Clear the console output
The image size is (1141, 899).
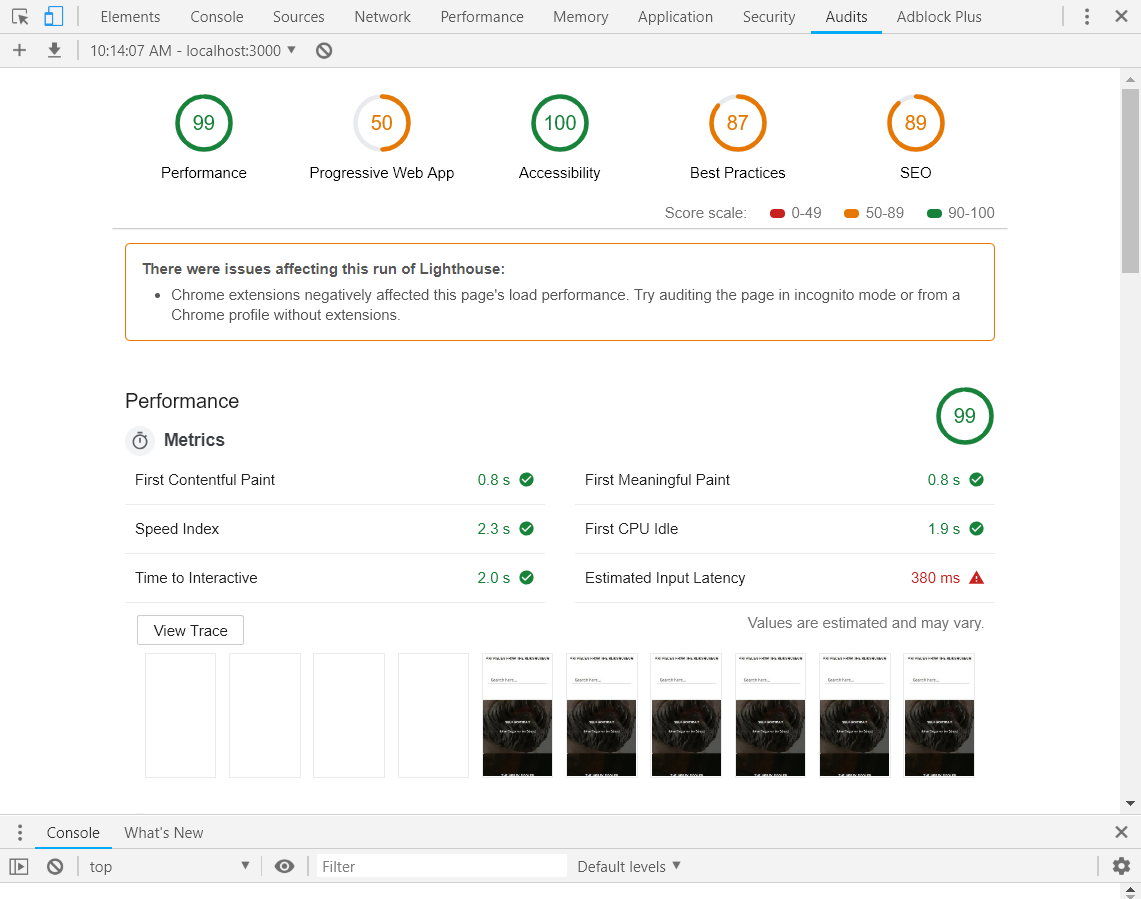[x=55, y=866]
